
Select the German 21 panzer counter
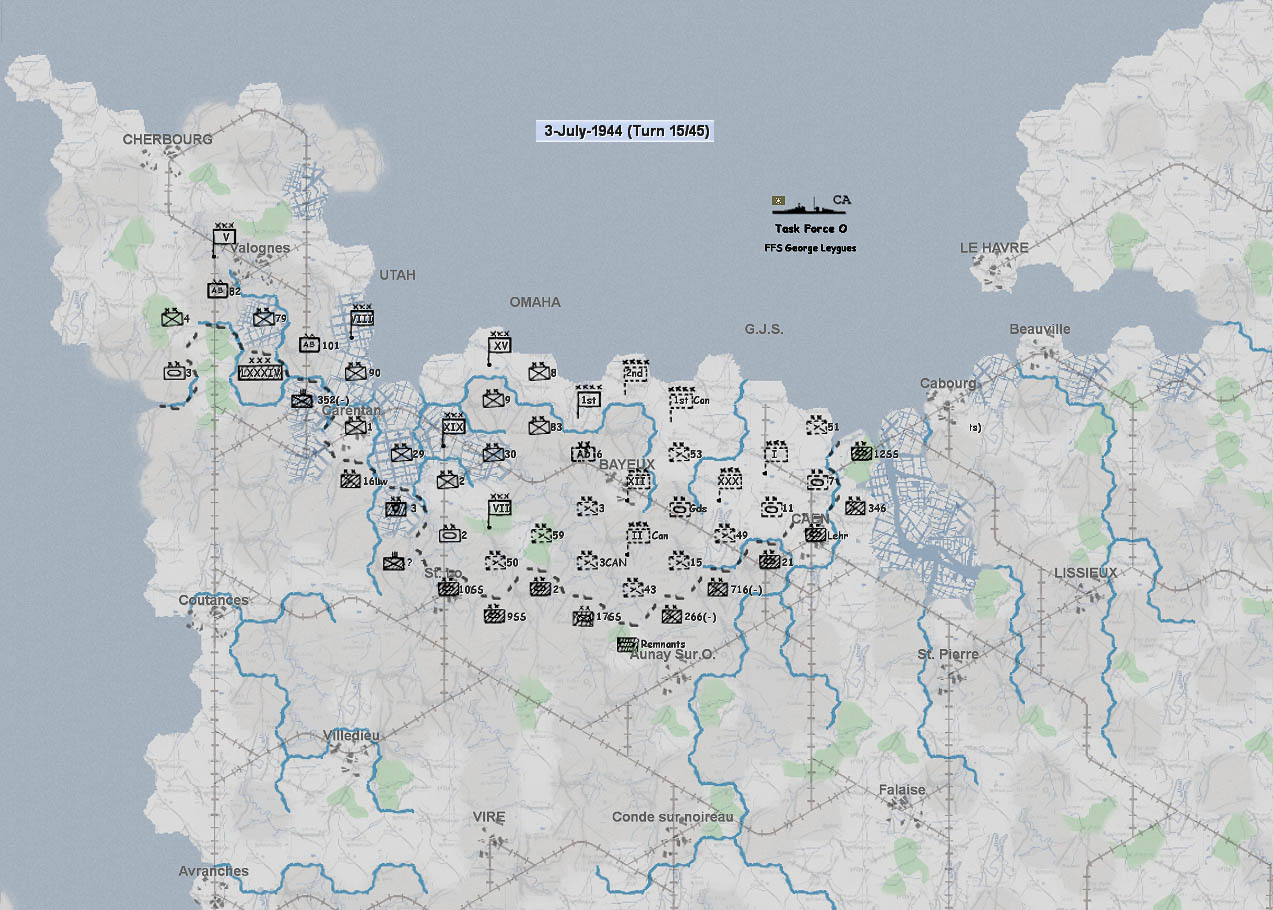[769, 561]
